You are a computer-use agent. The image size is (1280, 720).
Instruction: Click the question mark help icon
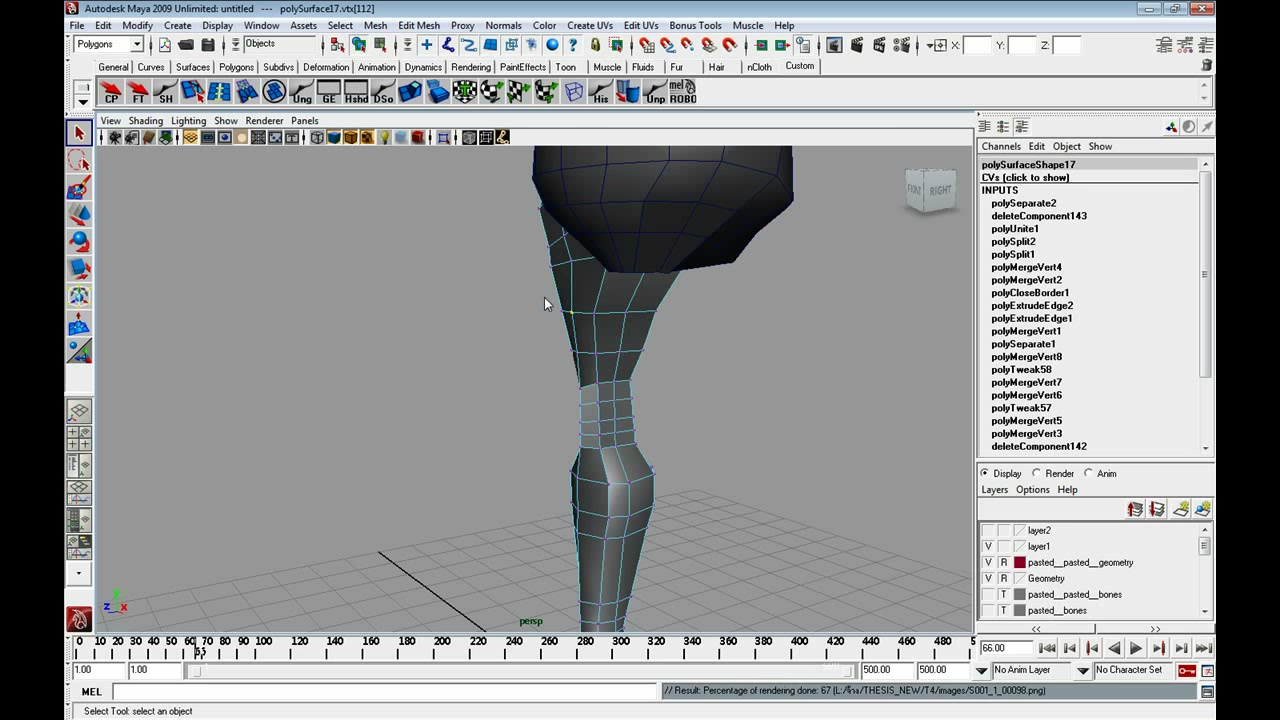tap(573, 45)
